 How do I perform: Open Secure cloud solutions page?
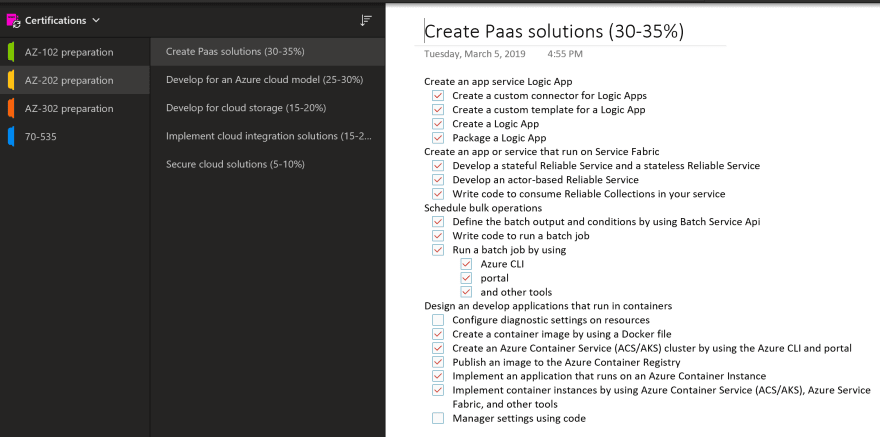[x=268, y=164]
